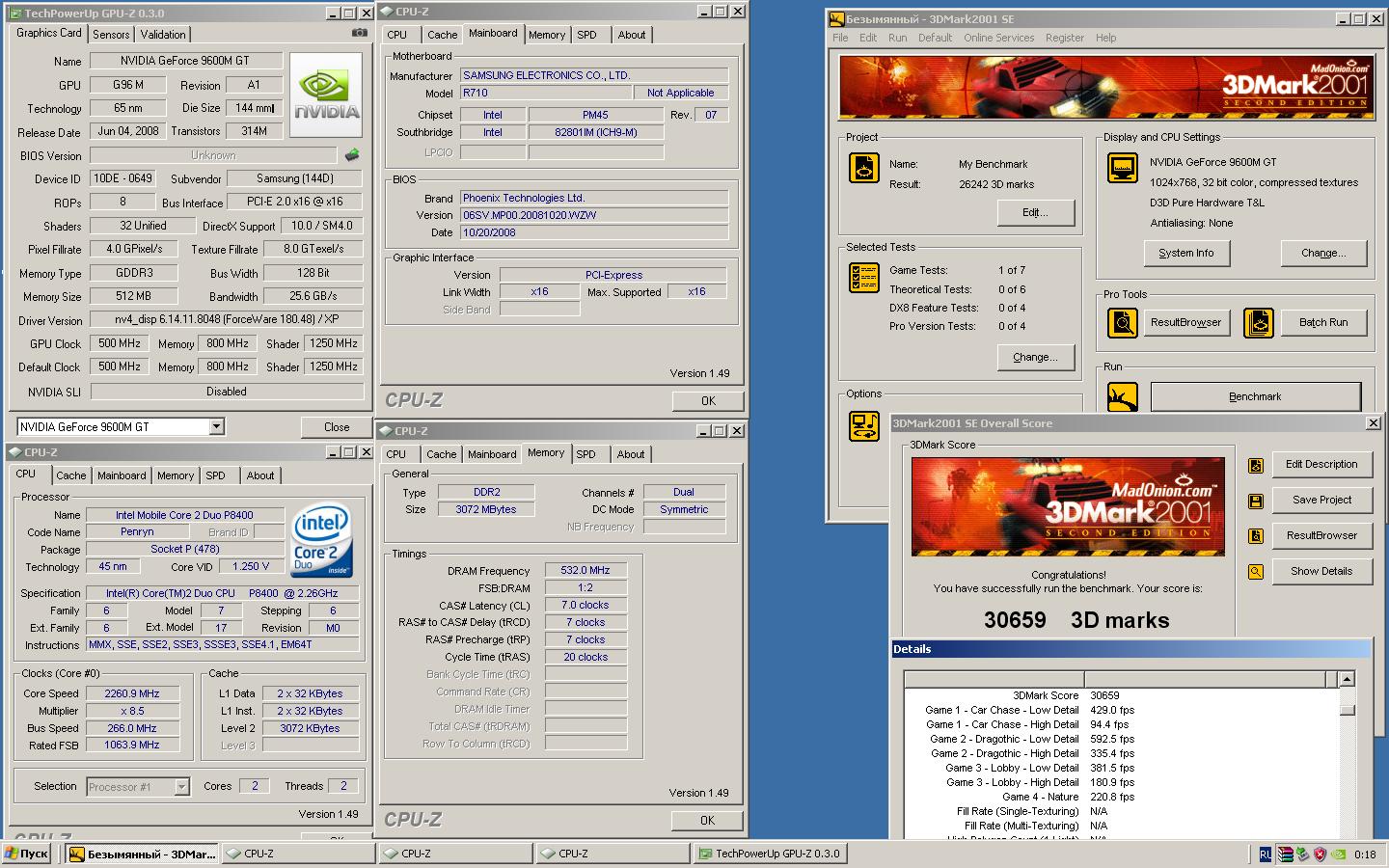Select the About tab in CPU window of CPU-Z
This screenshot has width=1389, height=868.
click(260, 475)
